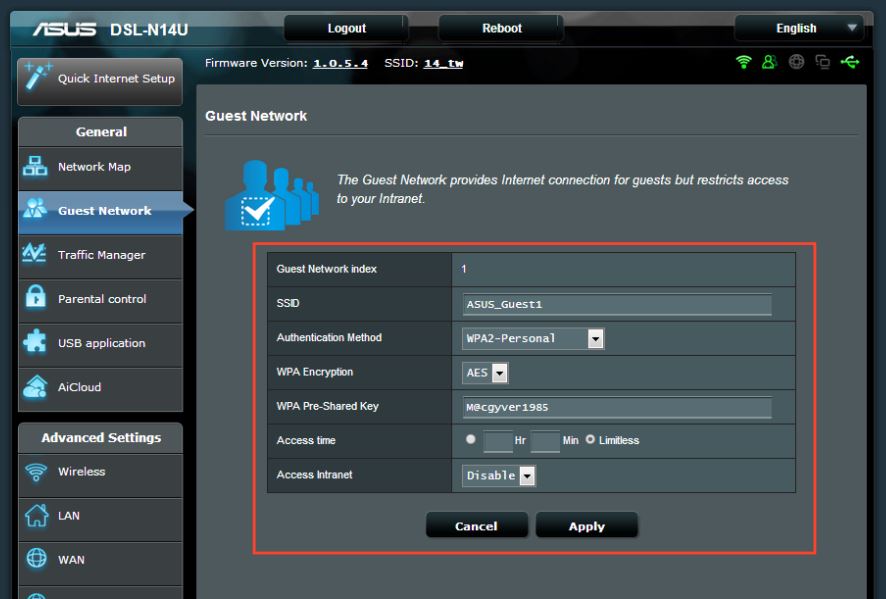This screenshot has width=886, height=599.
Task: Click the SSID field ASUS_Guest1
Action: [617, 305]
